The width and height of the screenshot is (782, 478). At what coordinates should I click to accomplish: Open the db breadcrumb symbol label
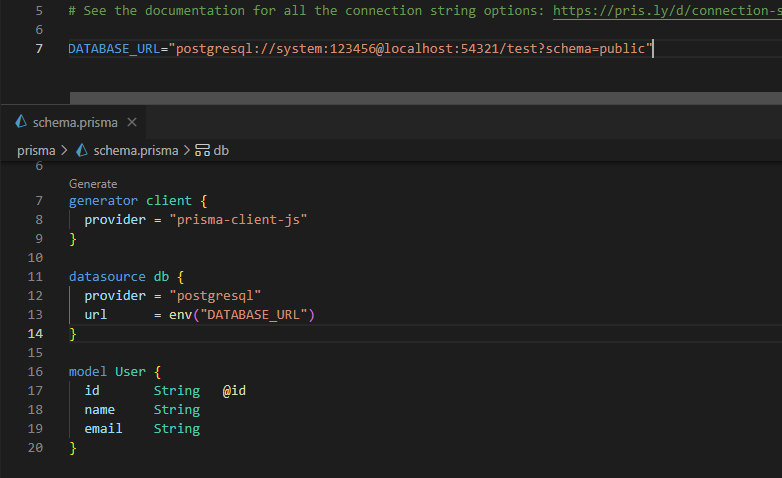[221, 150]
